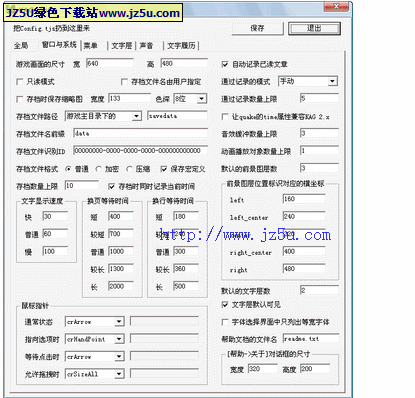Screen dimensions: 415x398
Task: Select the 窗口与系统 tab
Action: point(59,45)
